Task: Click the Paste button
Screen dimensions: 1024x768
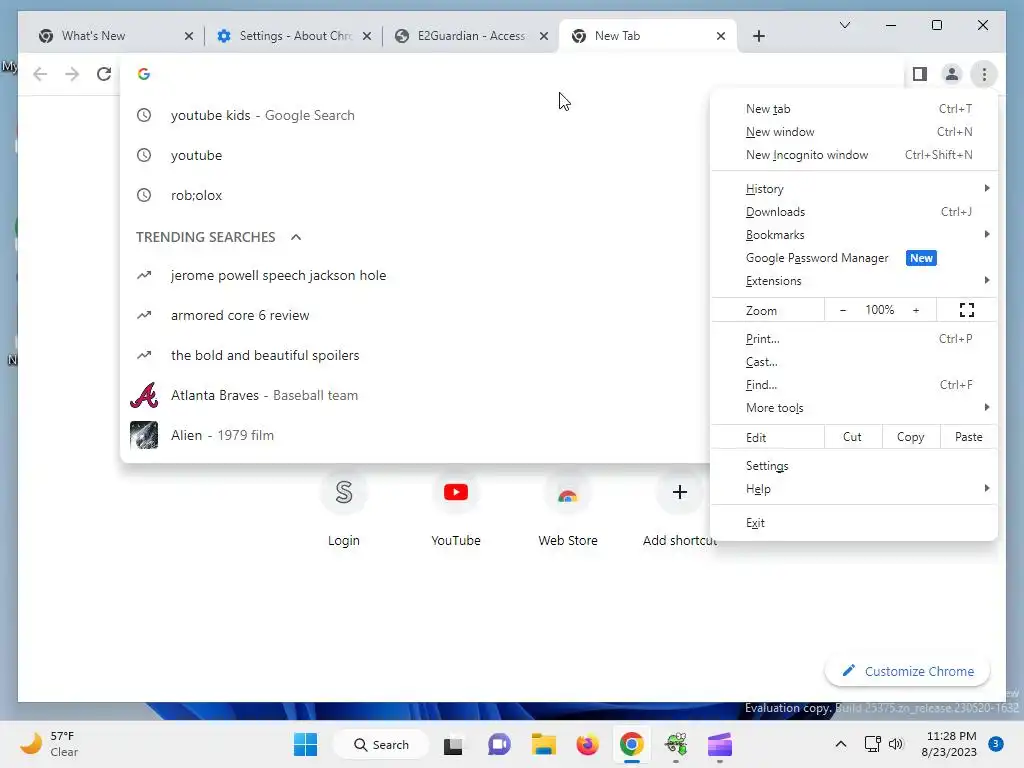Action: coord(968,437)
